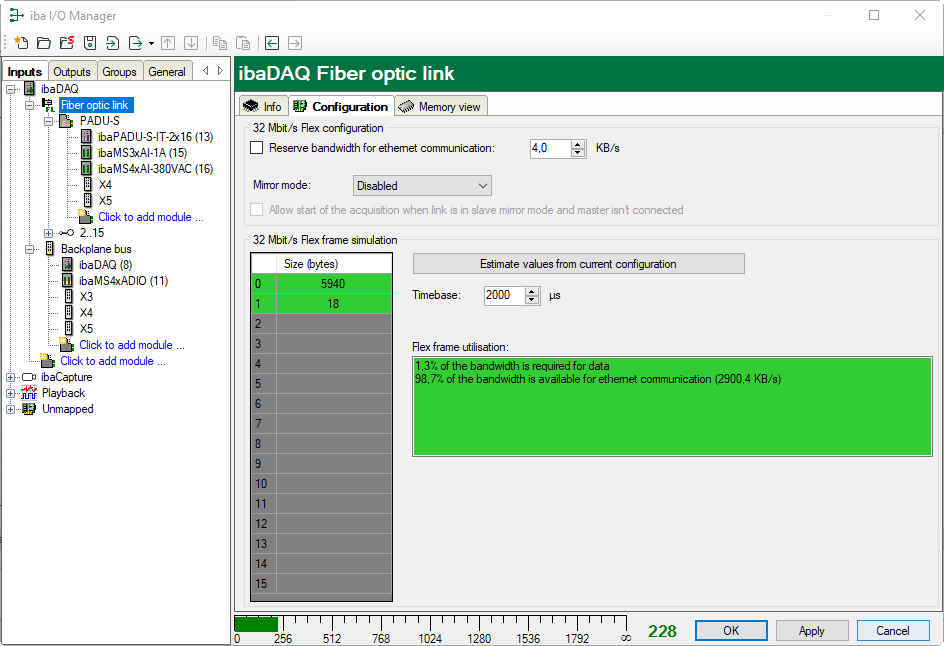Move selected module down
Viewport: 944px width, 646px height.
(x=191, y=43)
